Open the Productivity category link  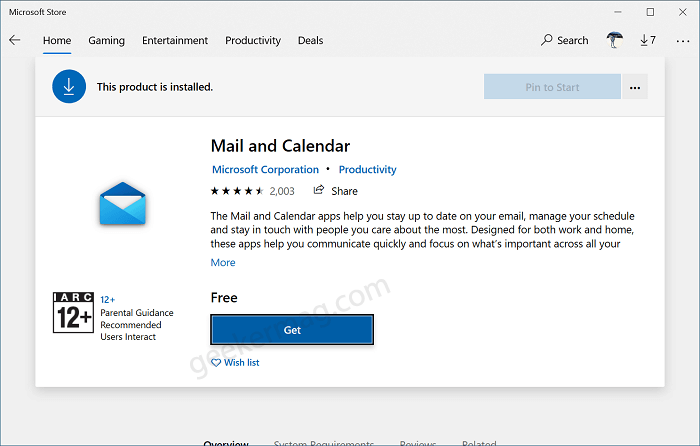tap(367, 170)
